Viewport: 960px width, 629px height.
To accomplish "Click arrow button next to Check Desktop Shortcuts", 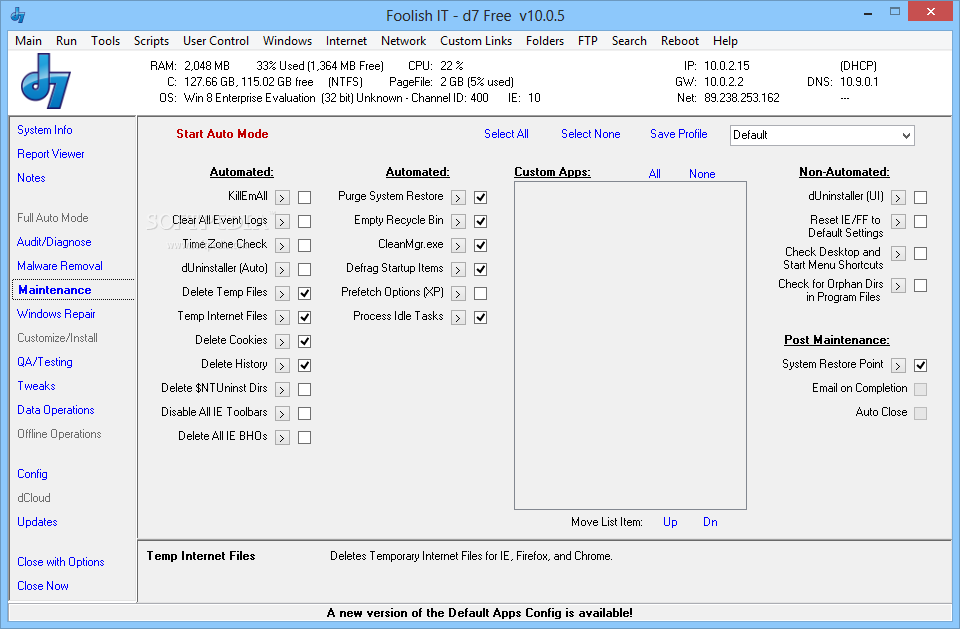I will [x=898, y=254].
